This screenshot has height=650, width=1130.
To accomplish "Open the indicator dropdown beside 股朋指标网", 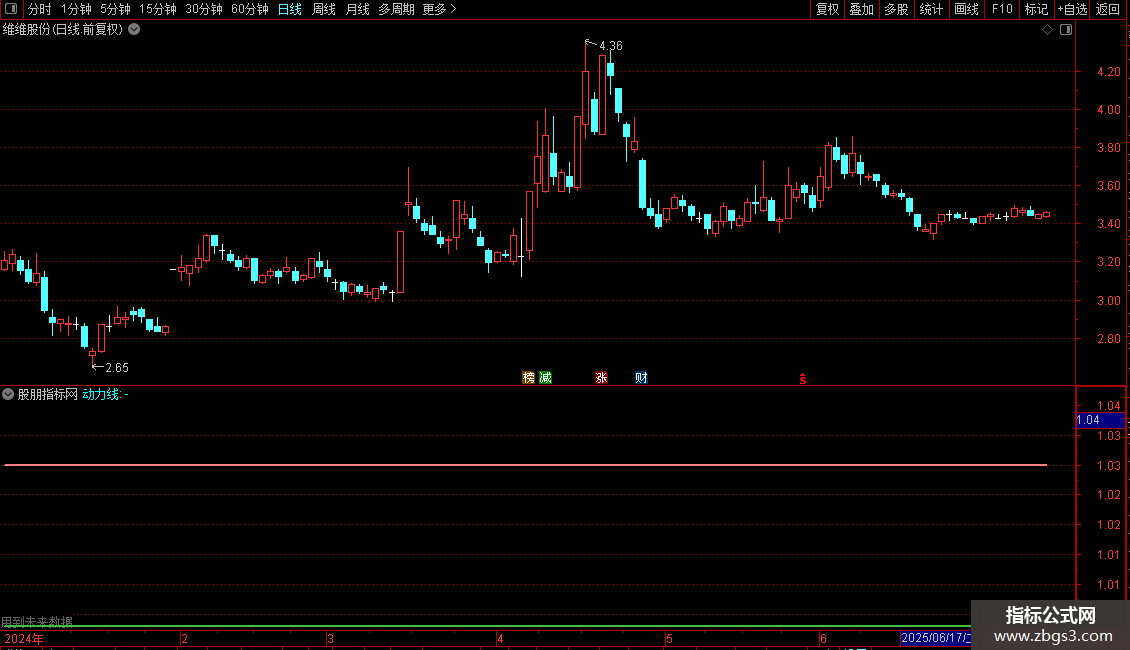I will click(x=8, y=394).
